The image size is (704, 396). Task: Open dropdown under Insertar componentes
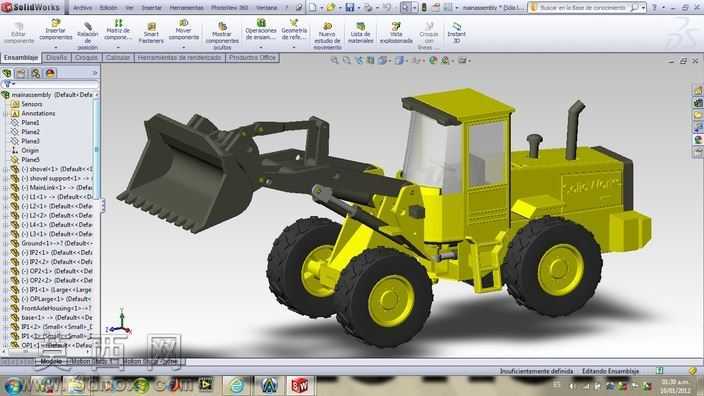[x=56, y=47]
